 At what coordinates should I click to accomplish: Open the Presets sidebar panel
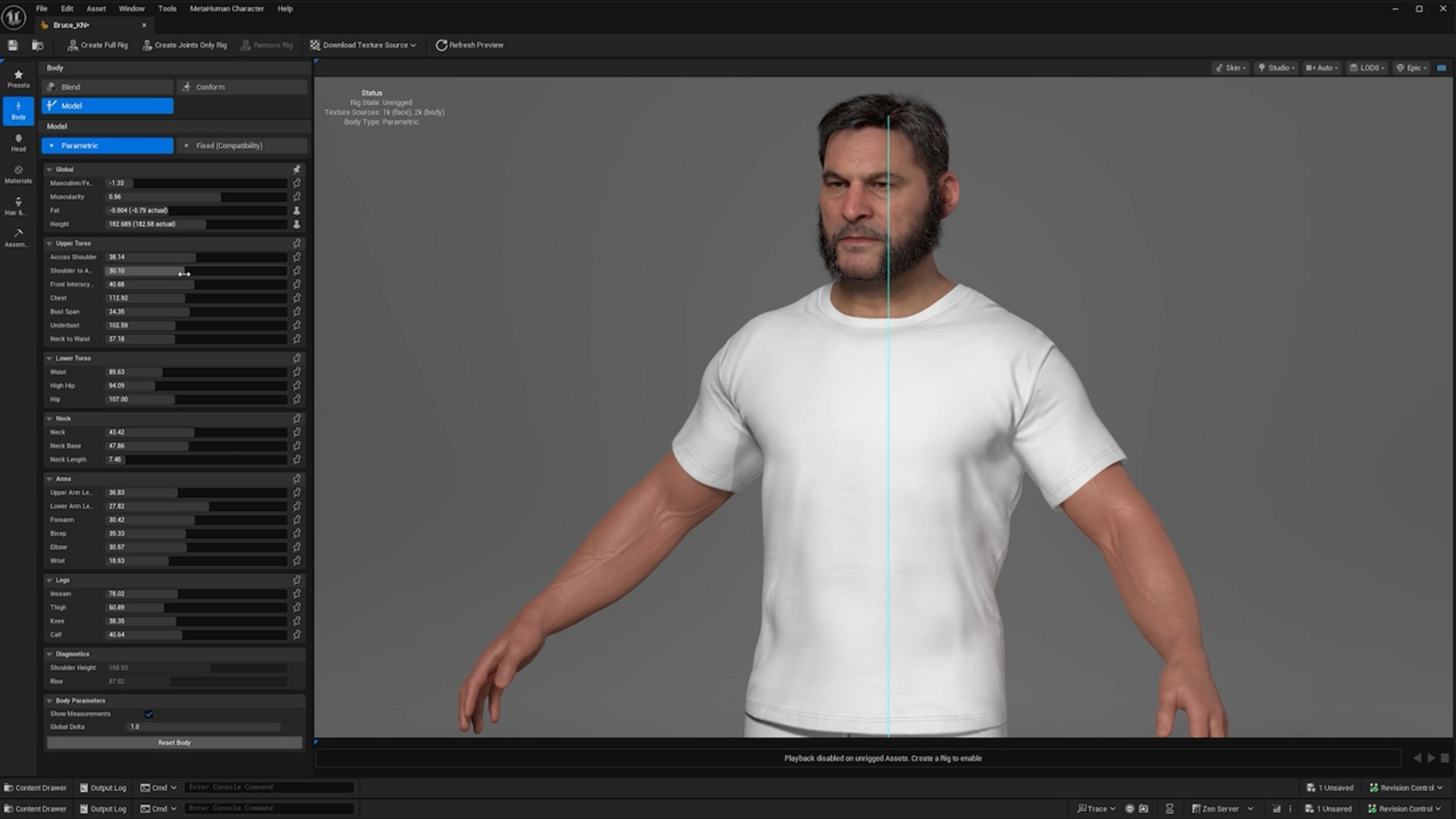[x=18, y=78]
